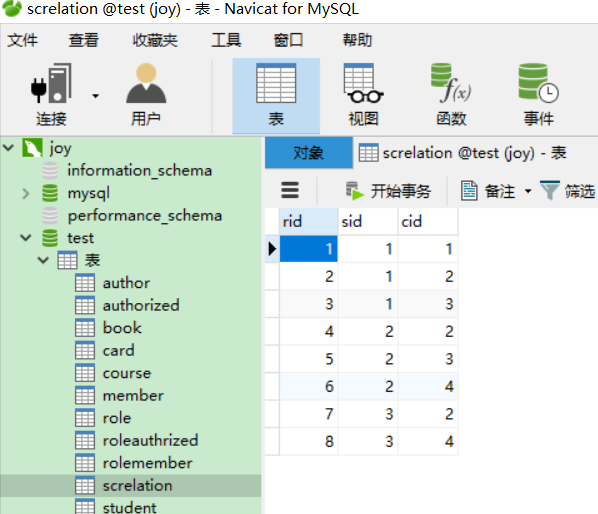Select the book table
This screenshot has height=514, width=598.
(x=122, y=328)
